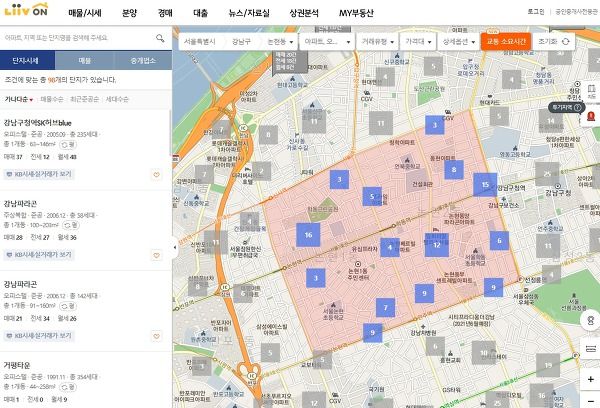This screenshot has width=600, height=408.
Task: Click the blue cluster marker 16
Action: coord(308,235)
